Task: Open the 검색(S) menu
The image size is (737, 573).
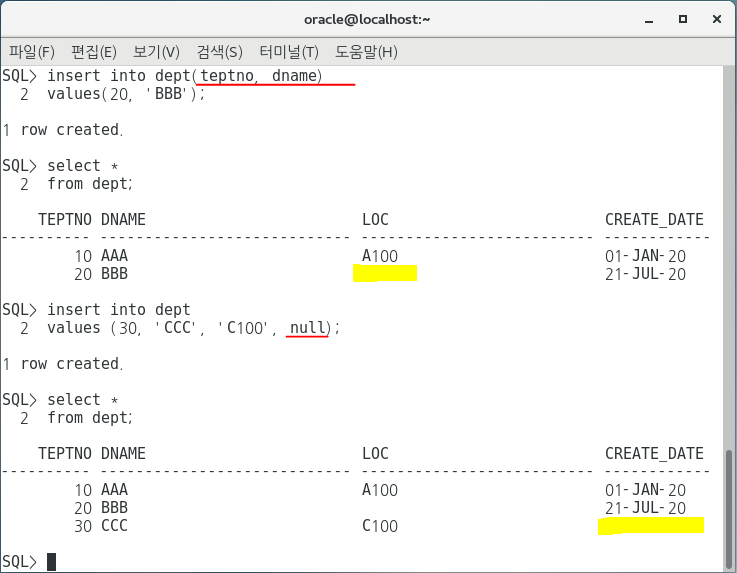Action: 220,51
